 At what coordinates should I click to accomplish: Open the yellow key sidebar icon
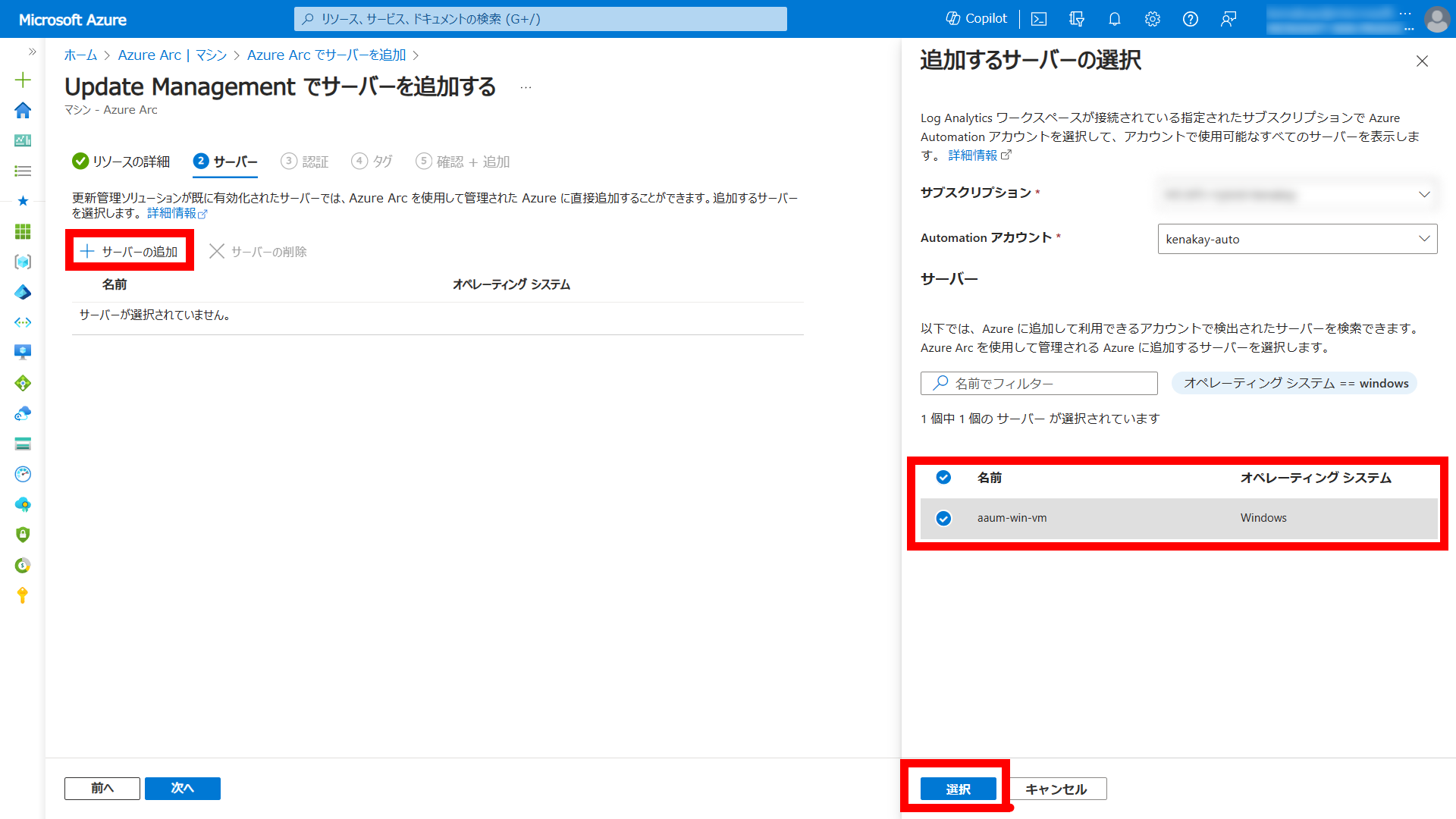(x=23, y=595)
